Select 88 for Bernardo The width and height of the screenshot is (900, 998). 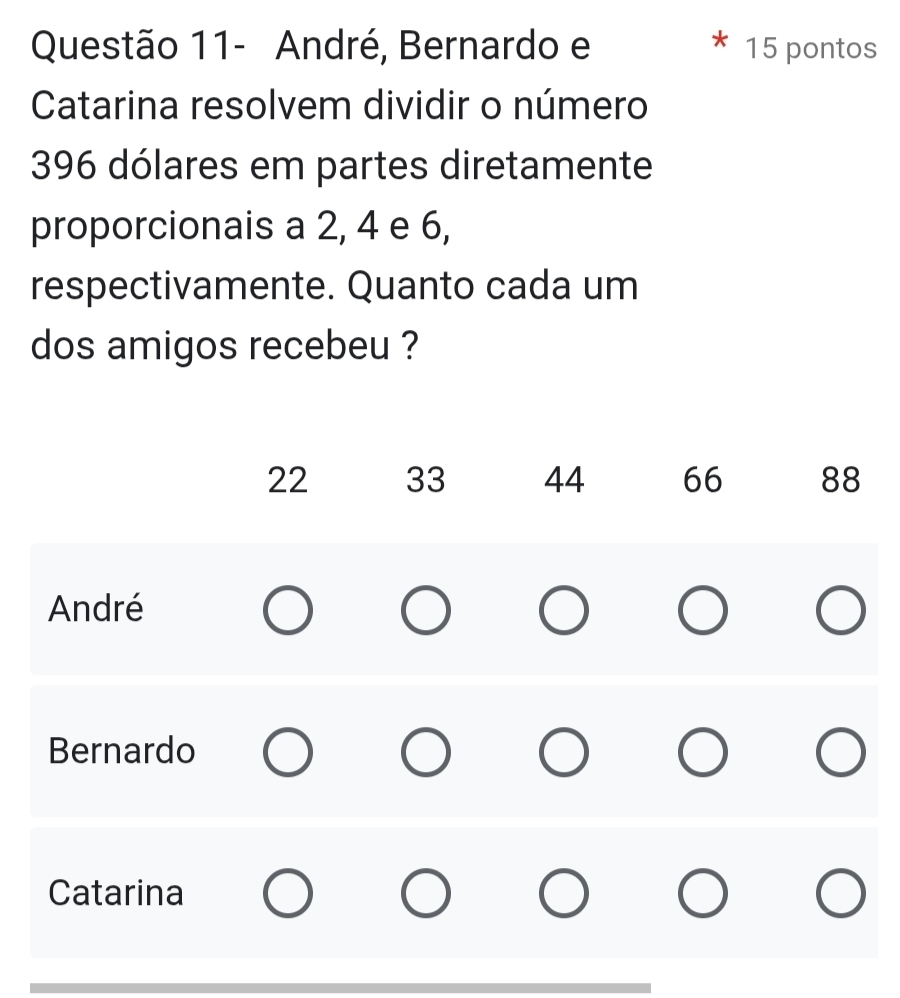pyautogui.click(x=840, y=753)
